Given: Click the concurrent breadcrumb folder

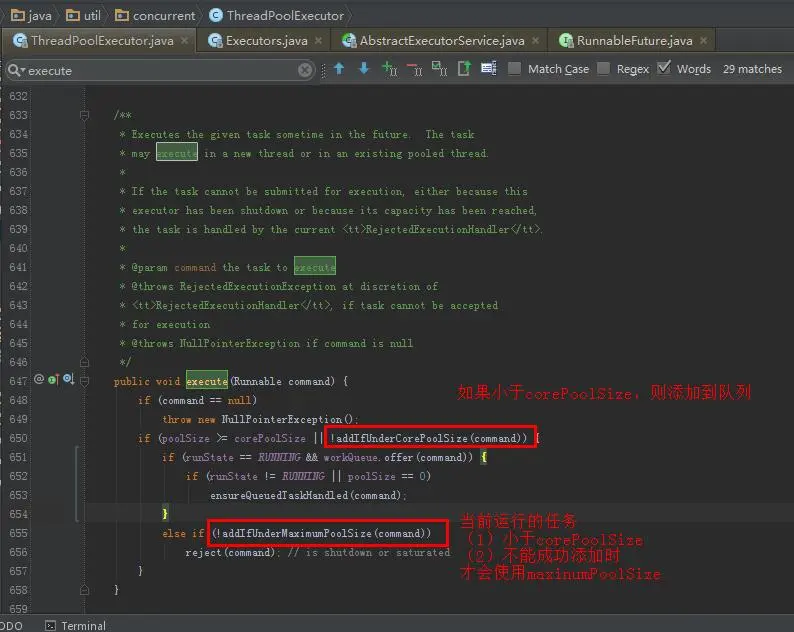Looking at the screenshot, I should click(155, 16).
